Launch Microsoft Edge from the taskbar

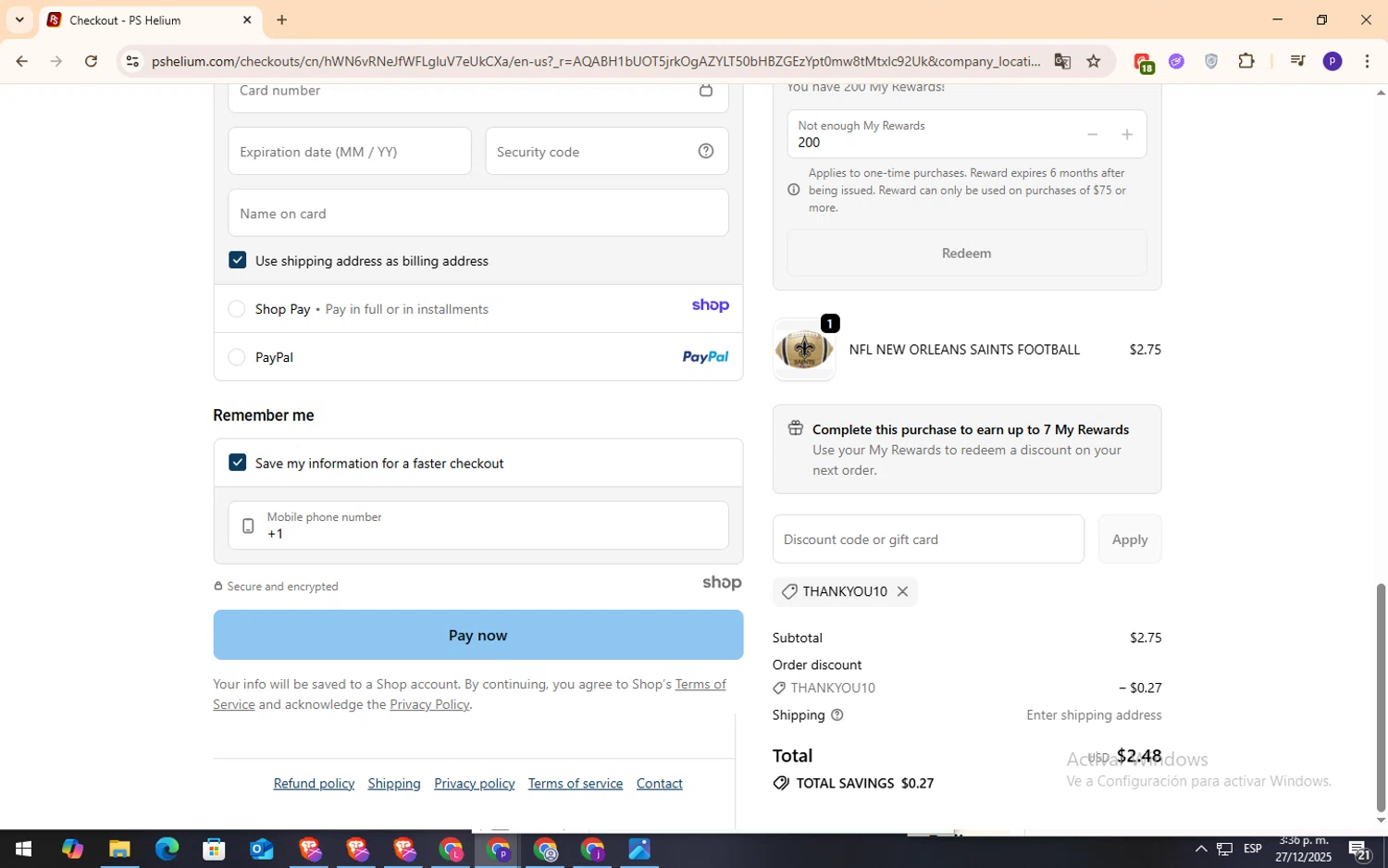coord(167,849)
